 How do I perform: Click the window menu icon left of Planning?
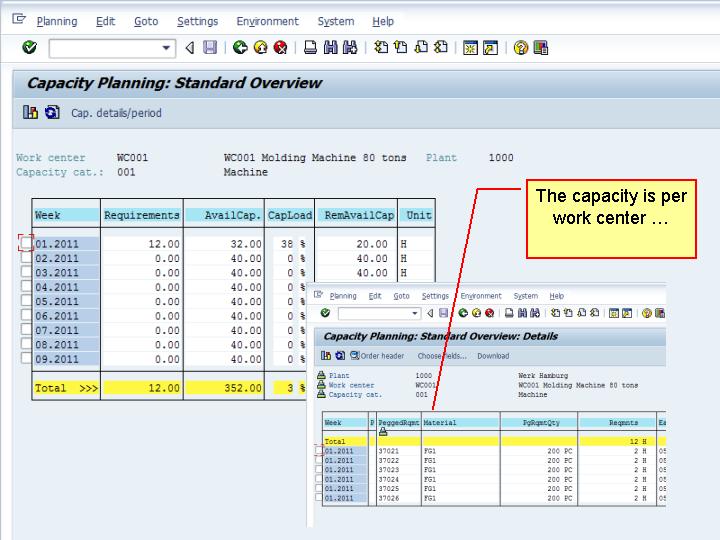click(x=19, y=19)
